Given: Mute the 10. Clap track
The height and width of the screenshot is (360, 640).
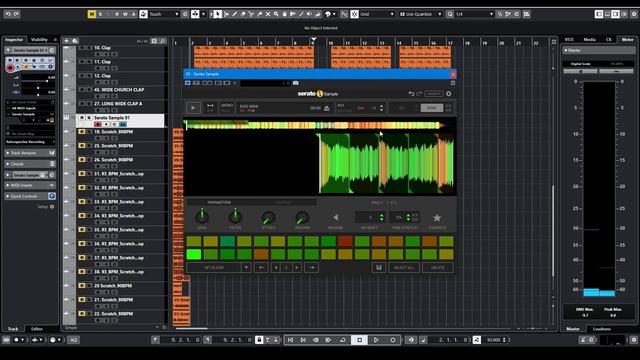Looking at the screenshot, I should coord(82,48).
